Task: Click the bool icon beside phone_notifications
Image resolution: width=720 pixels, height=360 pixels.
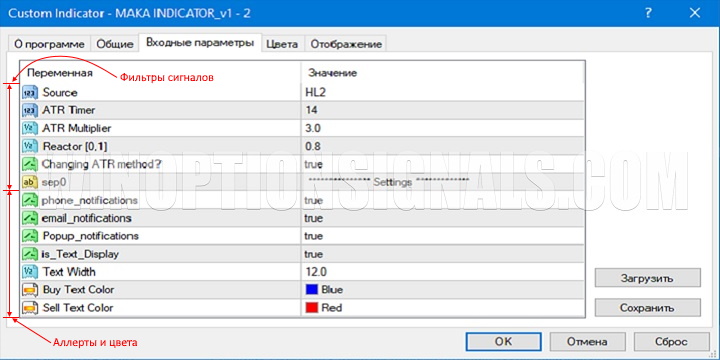Action: click(x=30, y=200)
